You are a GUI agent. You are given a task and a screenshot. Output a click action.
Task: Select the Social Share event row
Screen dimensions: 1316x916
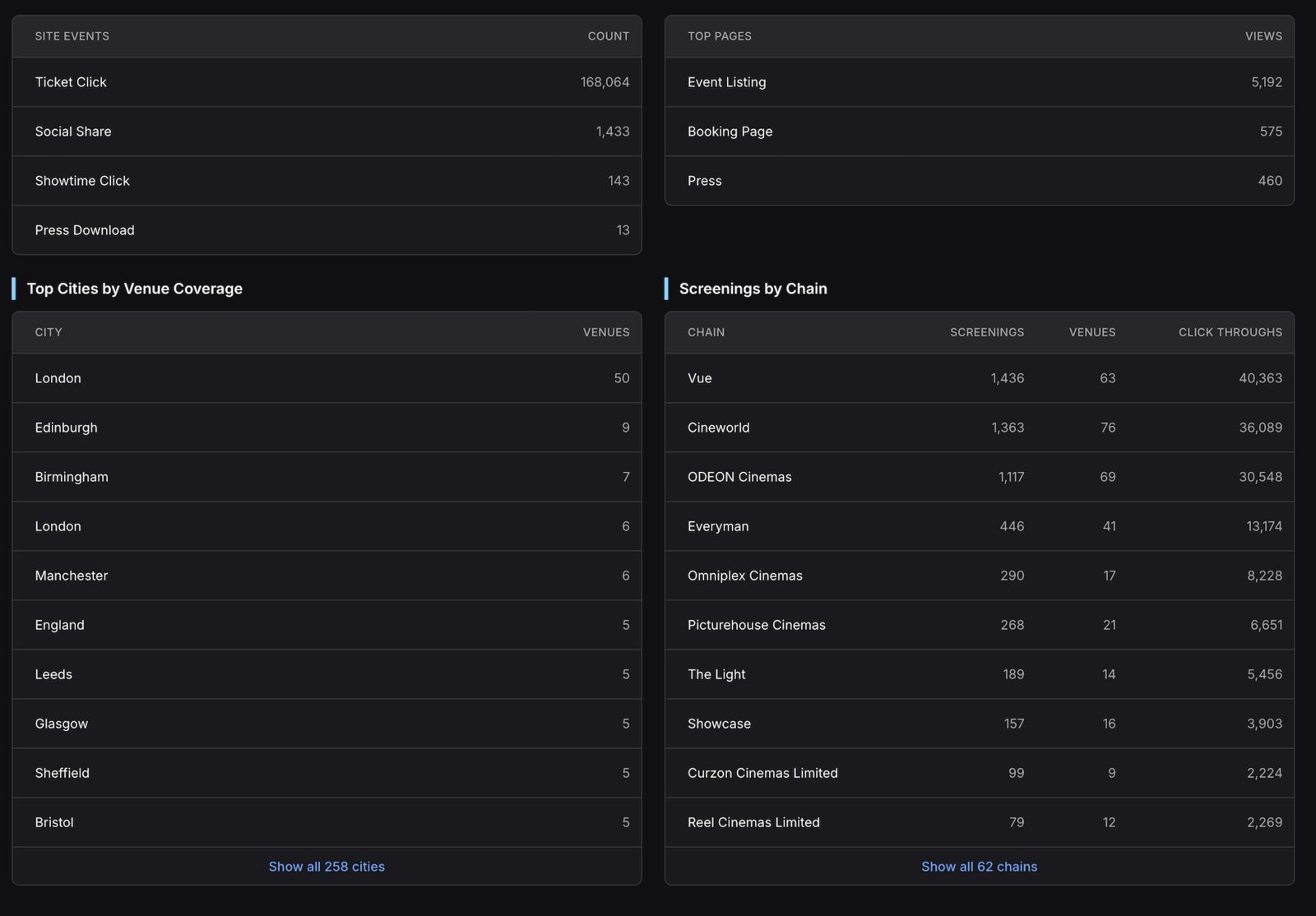click(x=327, y=132)
